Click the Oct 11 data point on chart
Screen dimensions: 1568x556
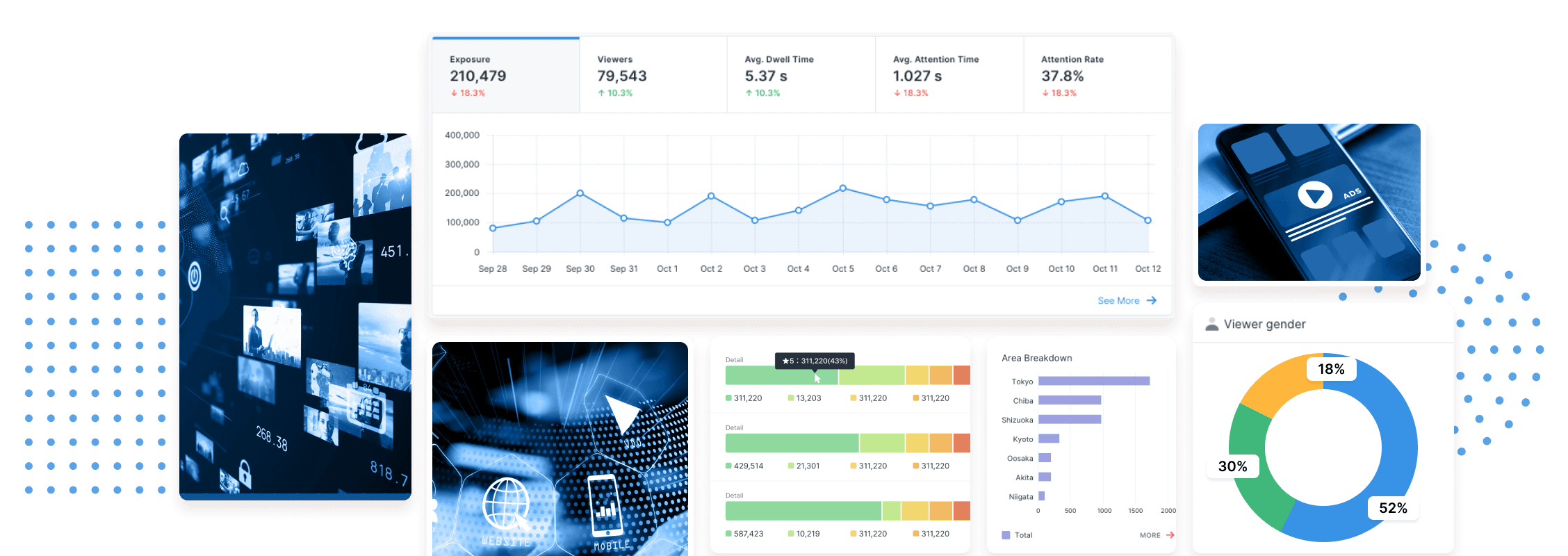(x=1105, y=196)
